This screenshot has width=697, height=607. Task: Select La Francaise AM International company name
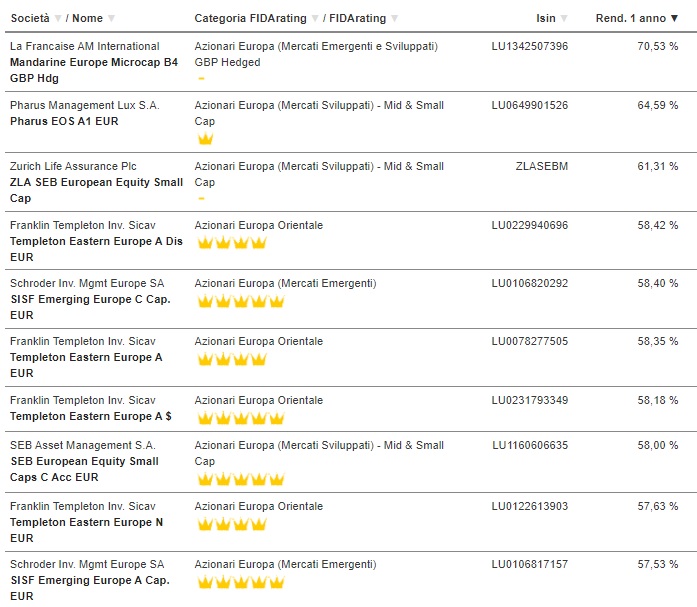click(x=84, y=46)
